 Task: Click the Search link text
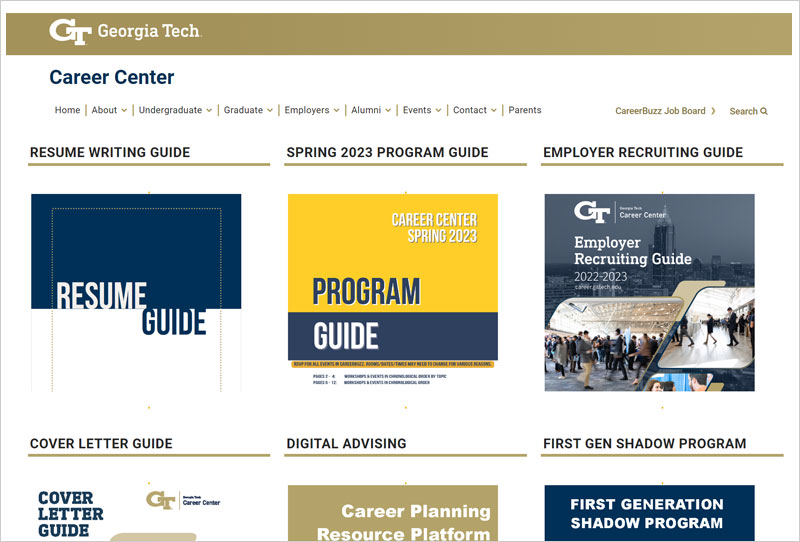point(743,111)
